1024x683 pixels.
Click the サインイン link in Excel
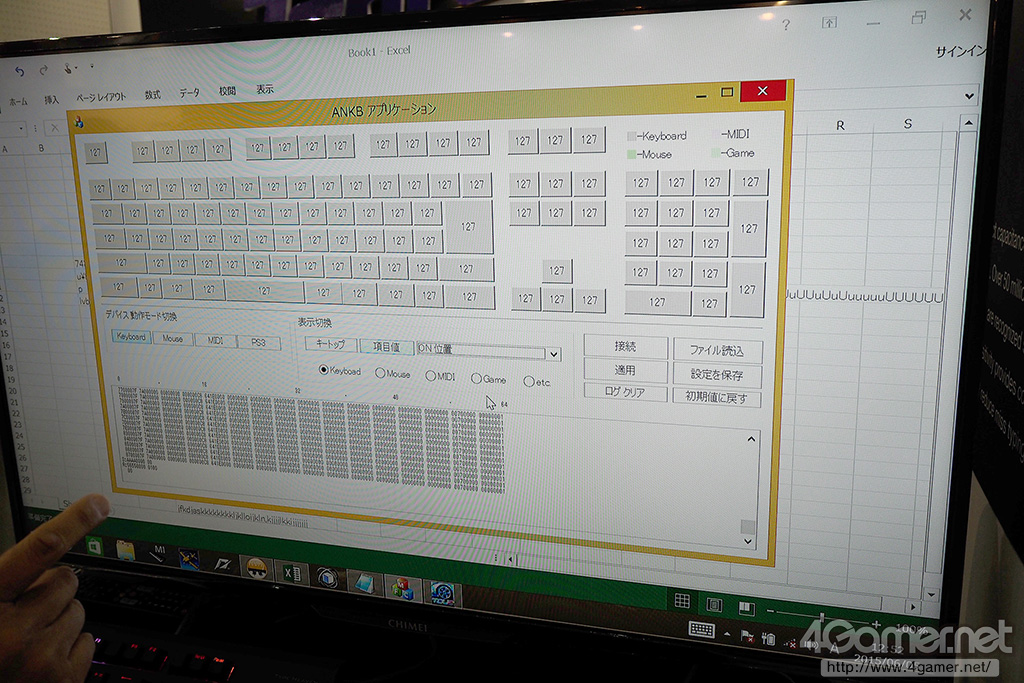coord(960,52)
